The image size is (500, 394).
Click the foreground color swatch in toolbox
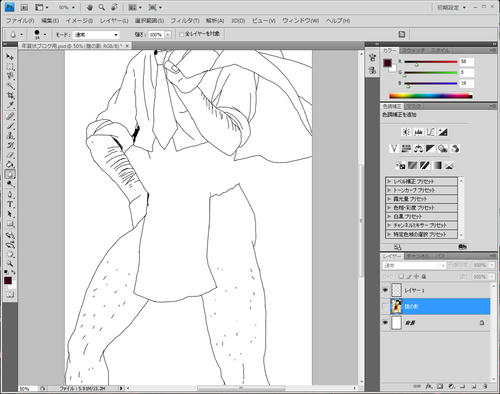pos(8,280)
